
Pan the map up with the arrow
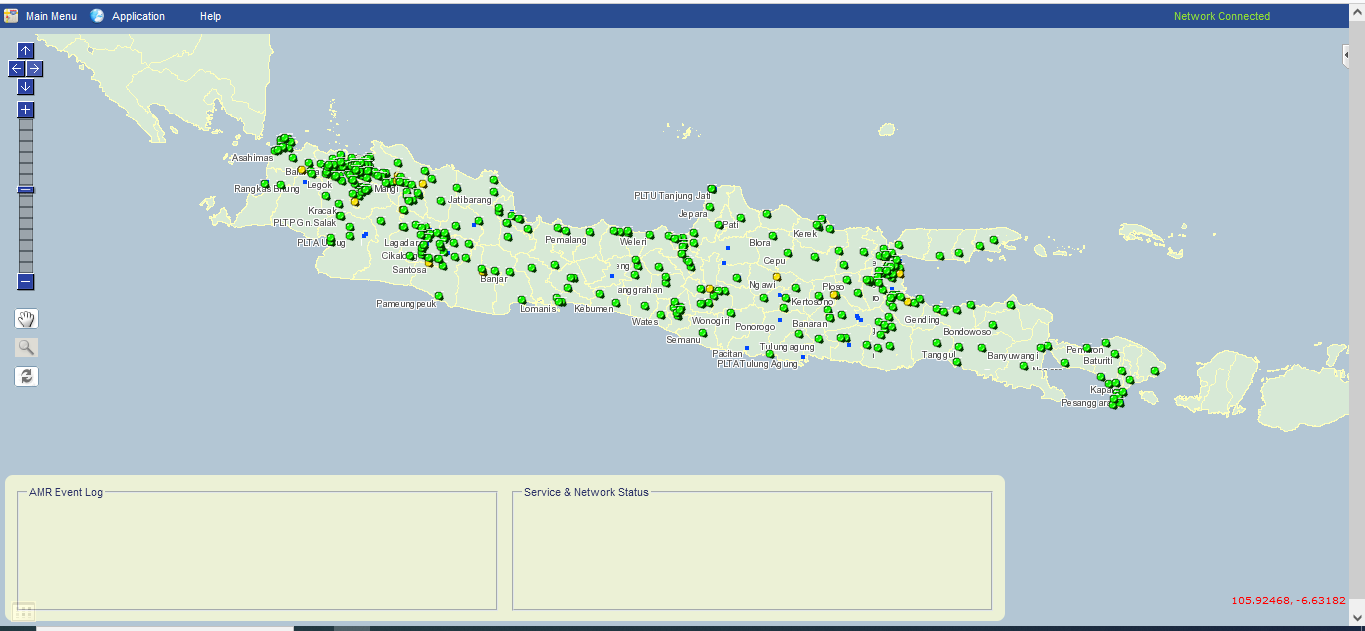click(26, 51)
